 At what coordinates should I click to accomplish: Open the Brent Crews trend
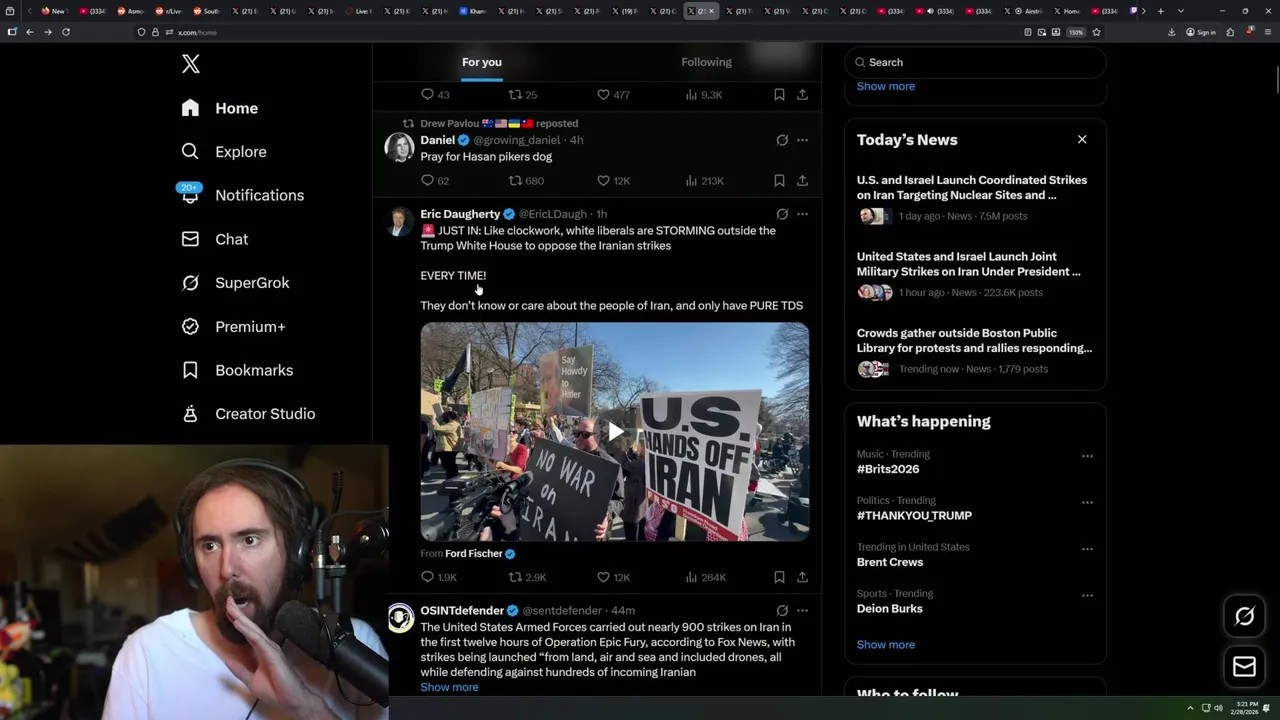pyautogui.click(x=890, y=562)
